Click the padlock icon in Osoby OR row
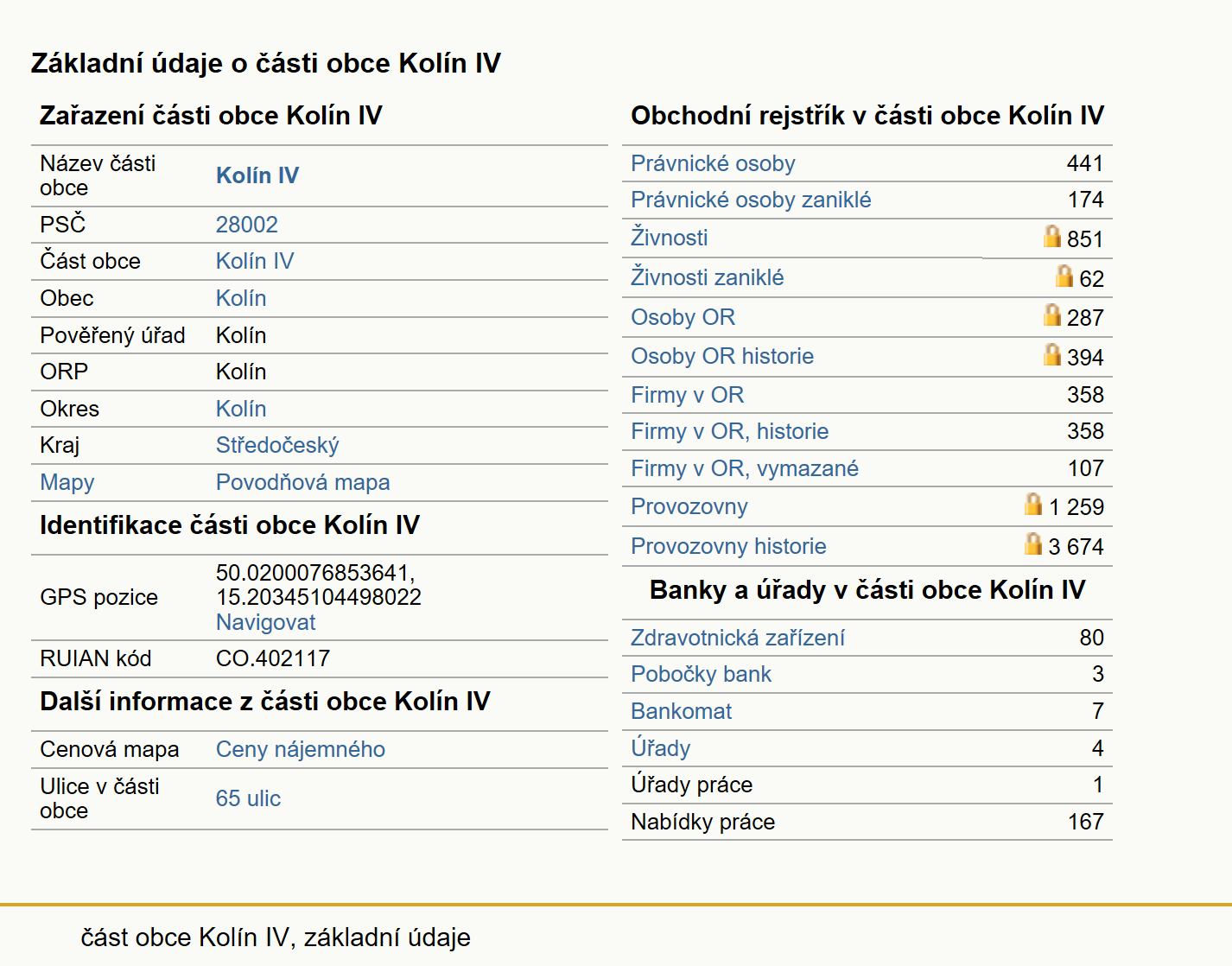The image size is (1232, 966). point(1051,315)
